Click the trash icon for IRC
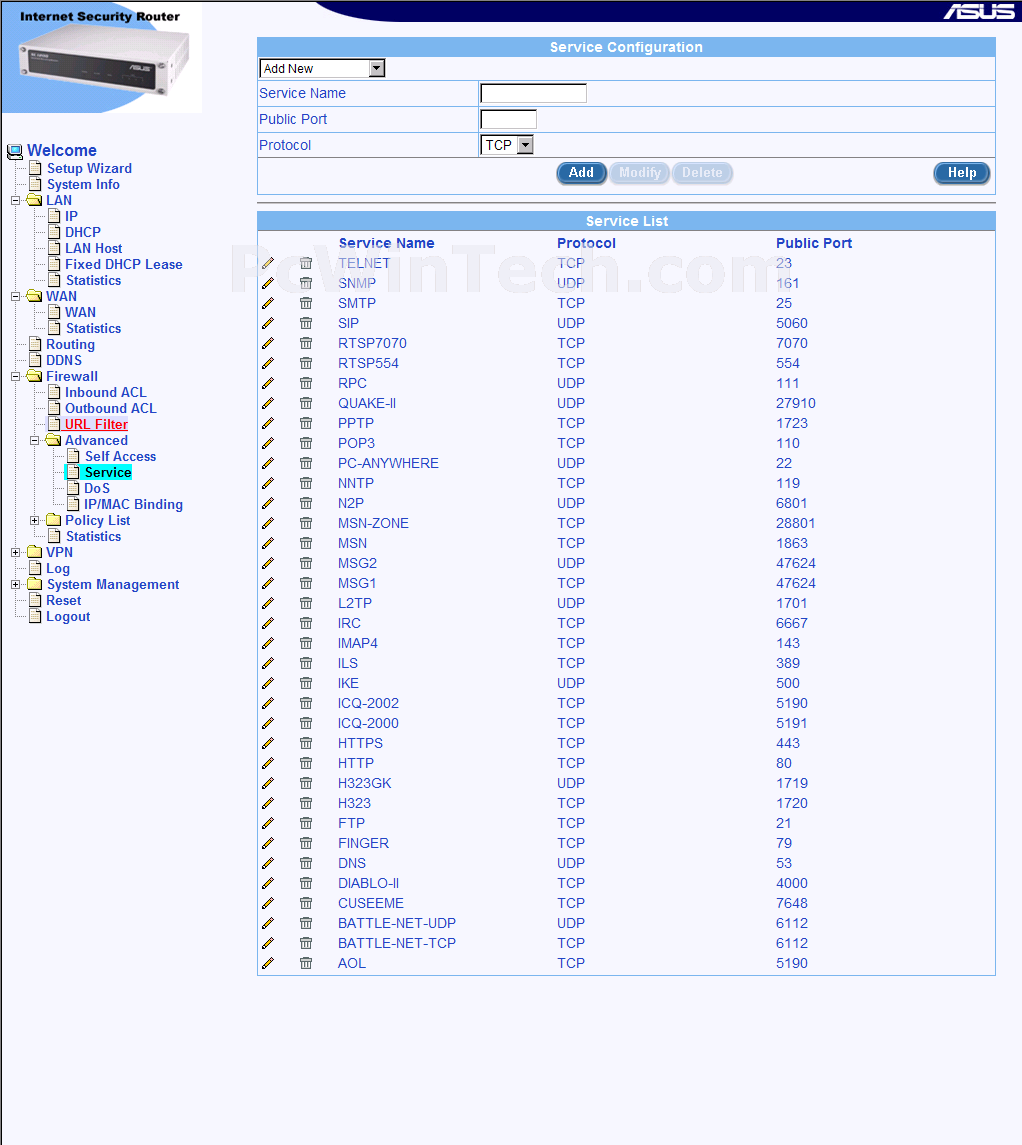The image size is (1022, 1145). coord(306,624)
